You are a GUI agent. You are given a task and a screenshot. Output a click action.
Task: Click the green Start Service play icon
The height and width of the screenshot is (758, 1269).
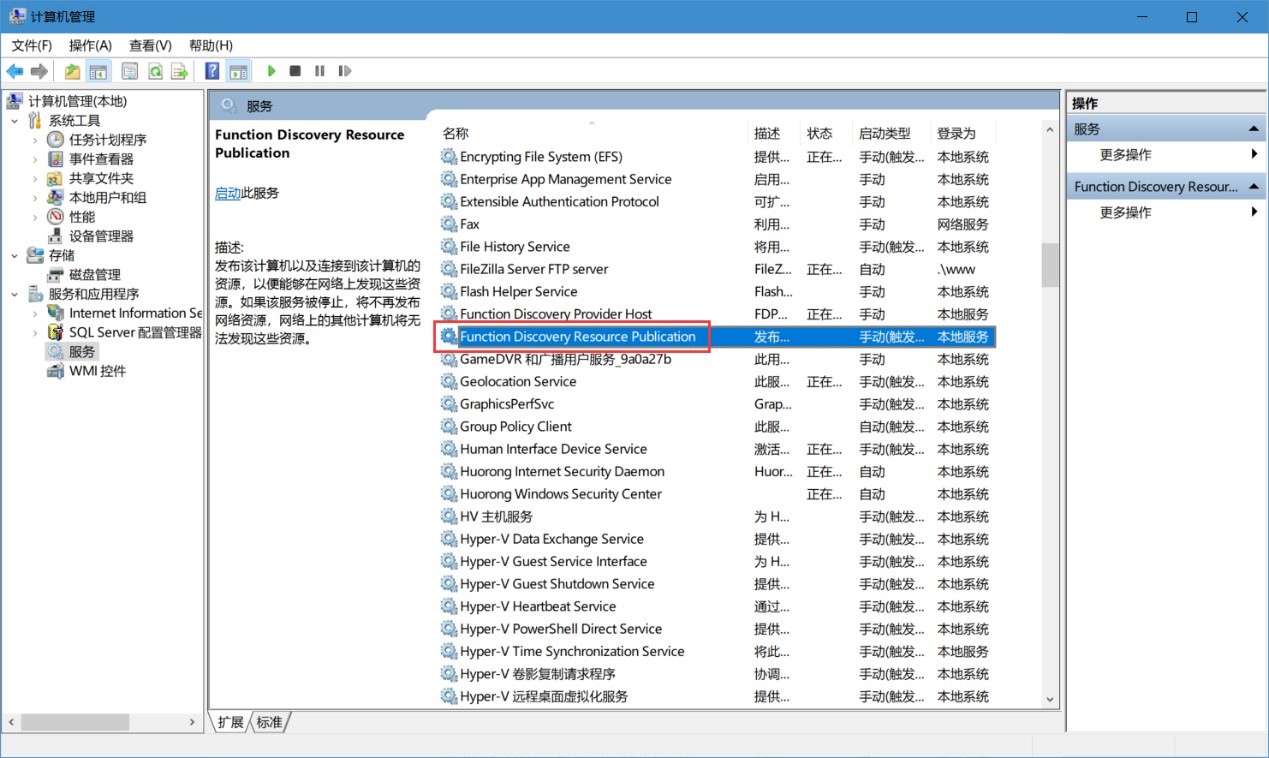tap(271, 71)
